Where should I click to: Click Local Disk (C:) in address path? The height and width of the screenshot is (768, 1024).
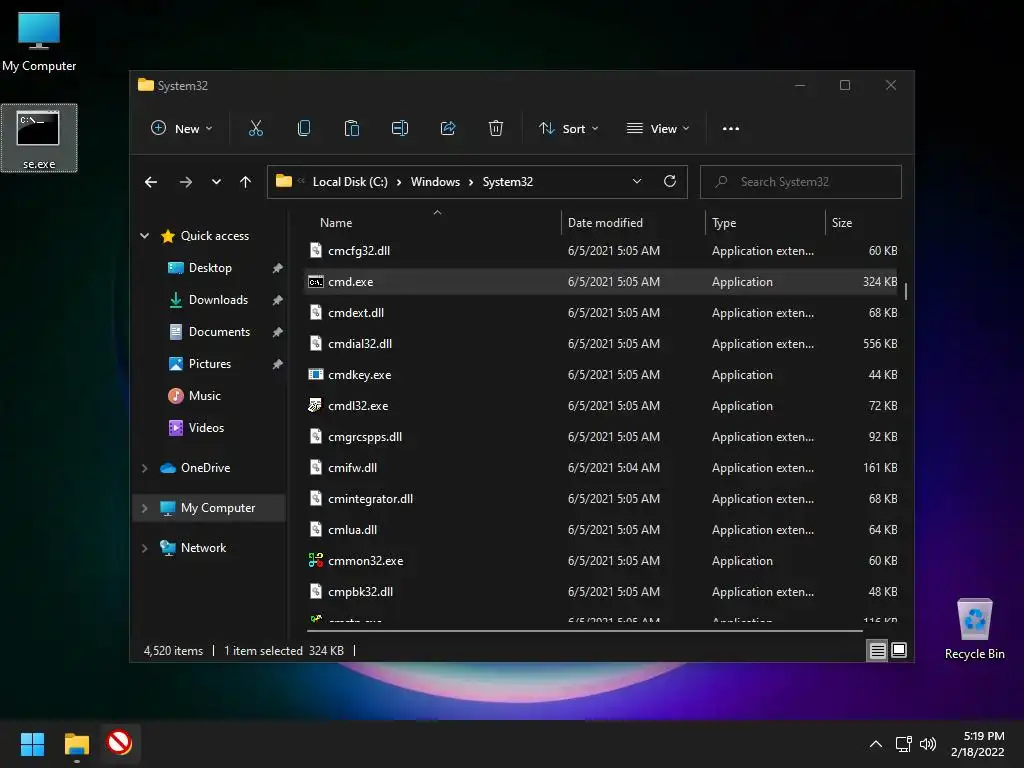tap(350, 182)
